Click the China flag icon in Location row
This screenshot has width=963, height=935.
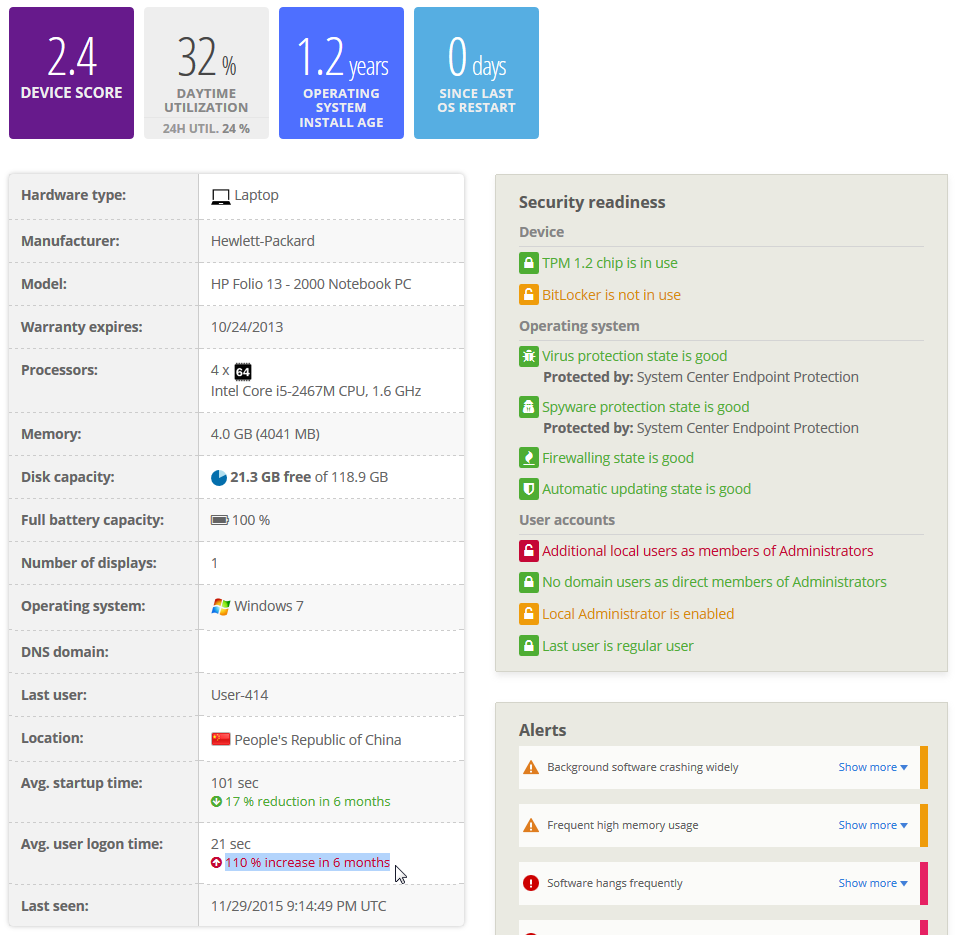coord(220,737)
